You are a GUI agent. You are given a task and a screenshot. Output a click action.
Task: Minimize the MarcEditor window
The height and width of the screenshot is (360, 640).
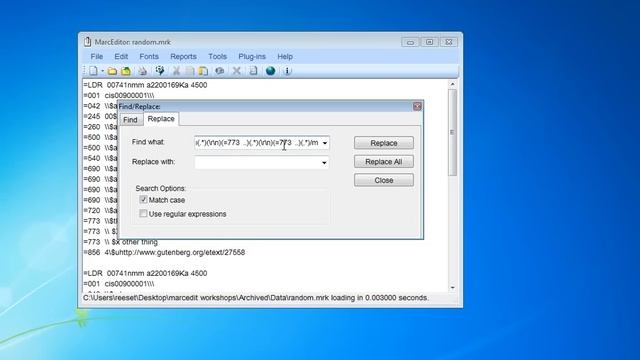tap(410, 42)
